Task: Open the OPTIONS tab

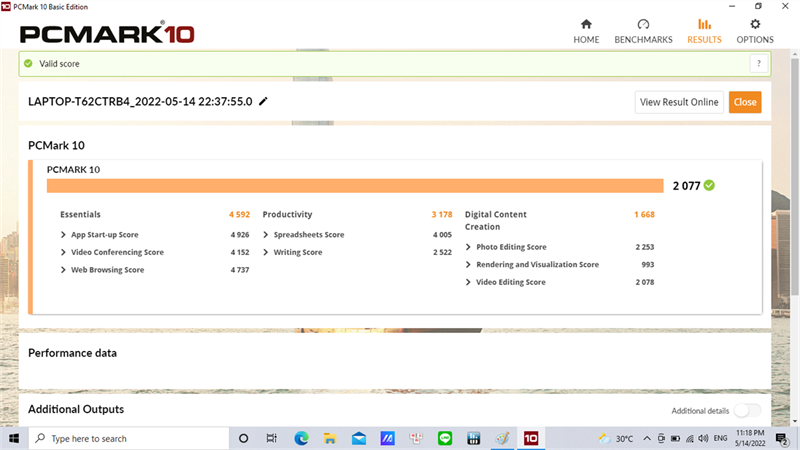Action: 755,31
